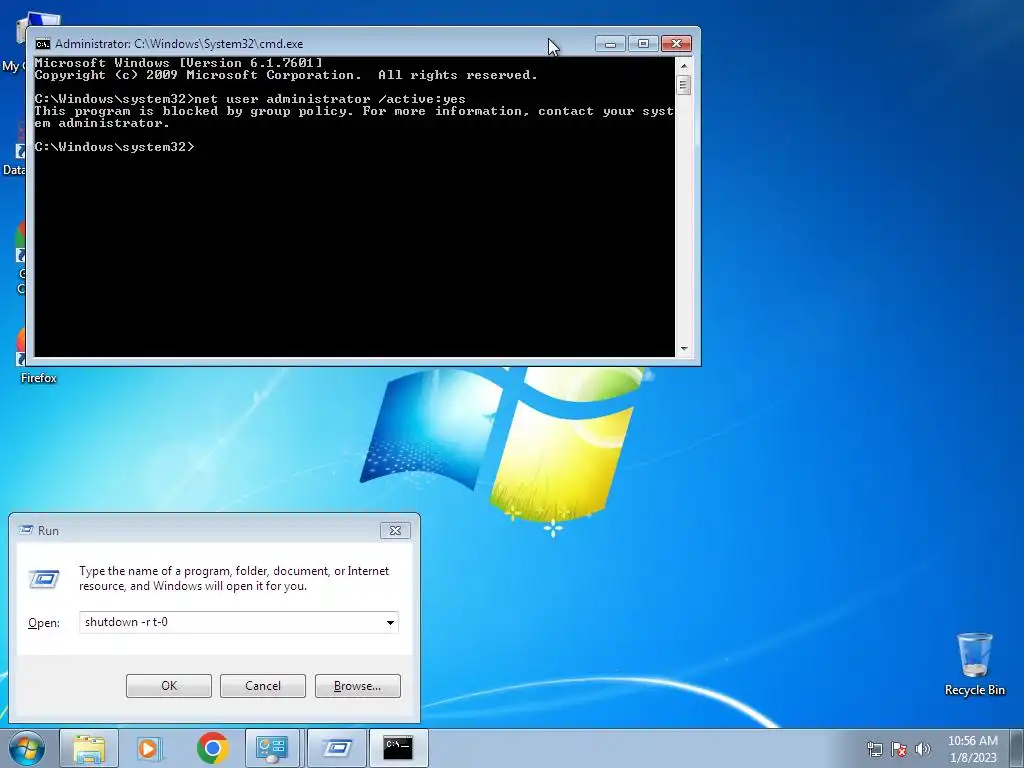Click the "Open:" label in Run dialog
The image size is (1024, 768).
click(x=44, y=623)
